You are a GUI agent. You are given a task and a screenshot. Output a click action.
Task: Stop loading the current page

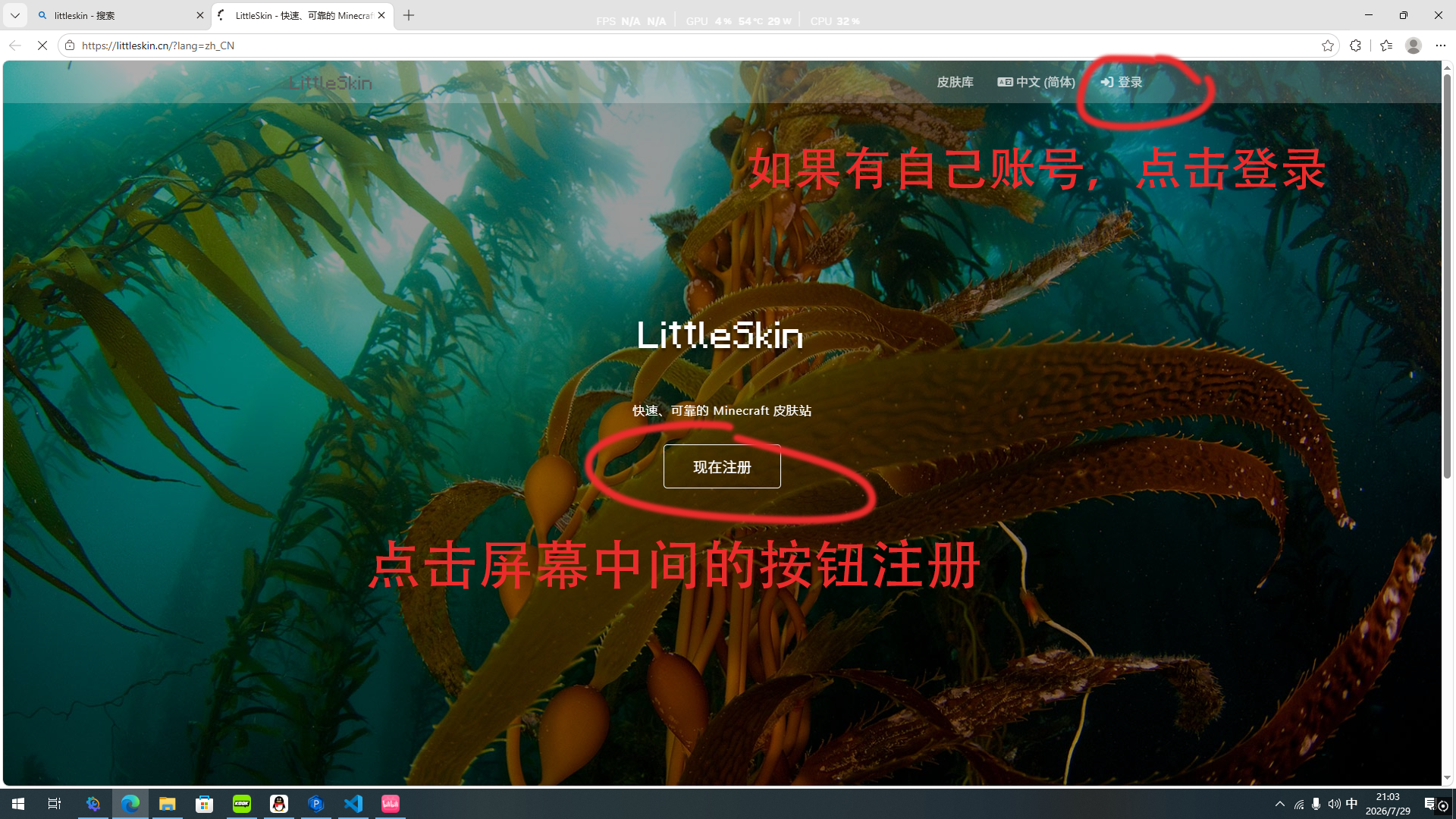(42, 45)
